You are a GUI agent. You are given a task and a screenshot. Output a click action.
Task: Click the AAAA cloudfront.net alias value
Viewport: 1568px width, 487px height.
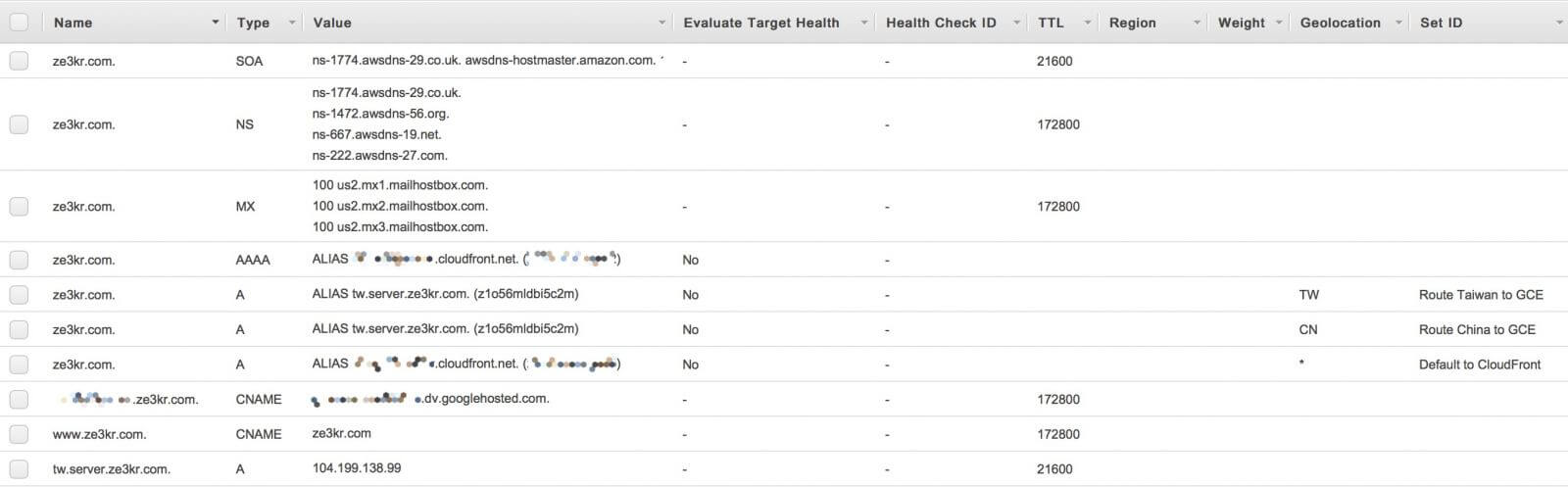tap(466, 260)
